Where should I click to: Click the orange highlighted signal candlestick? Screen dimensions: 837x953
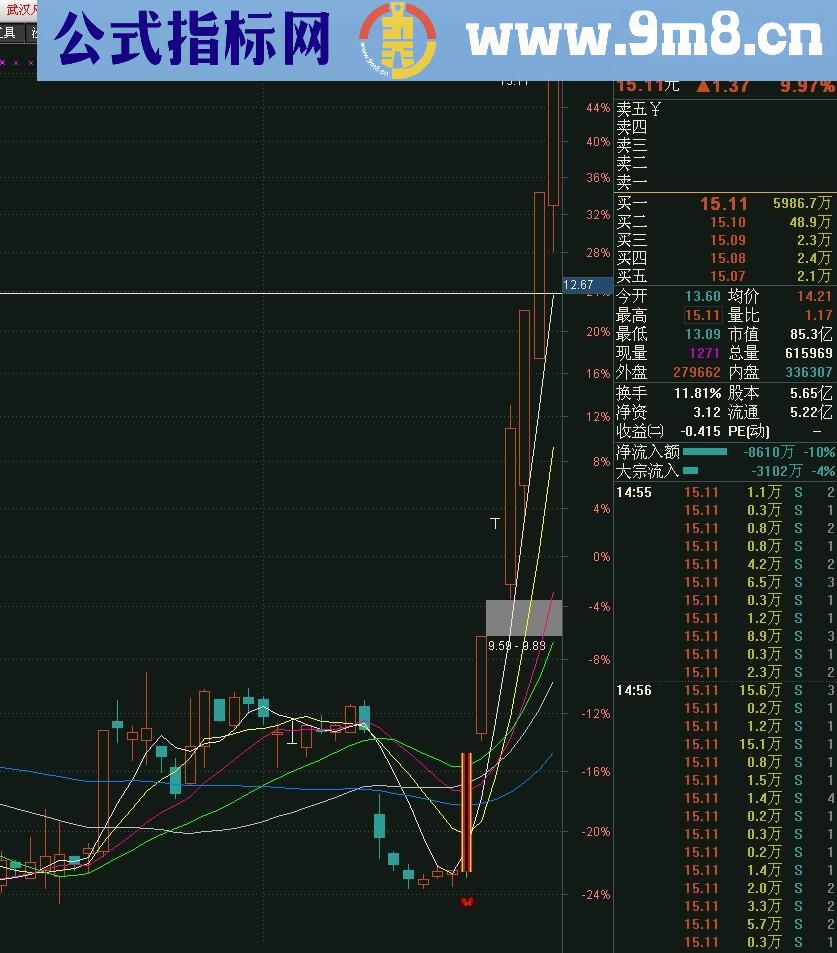[466, 812]
